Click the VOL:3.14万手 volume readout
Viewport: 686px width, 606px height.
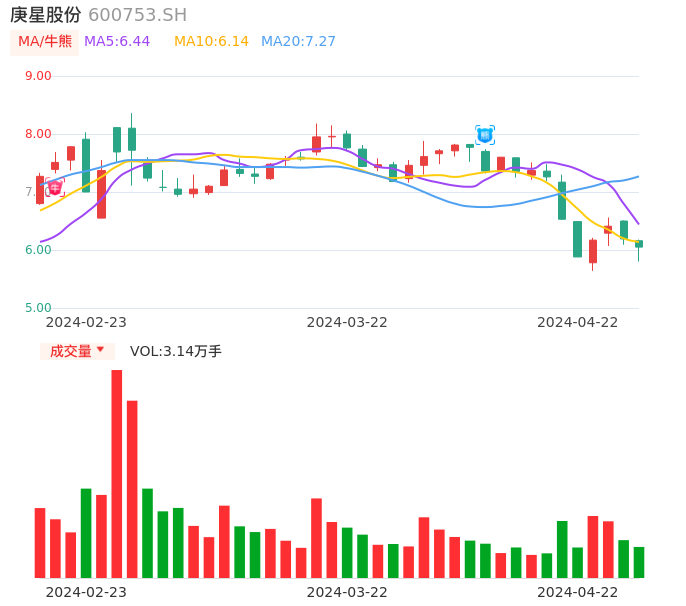click(176, 351)
